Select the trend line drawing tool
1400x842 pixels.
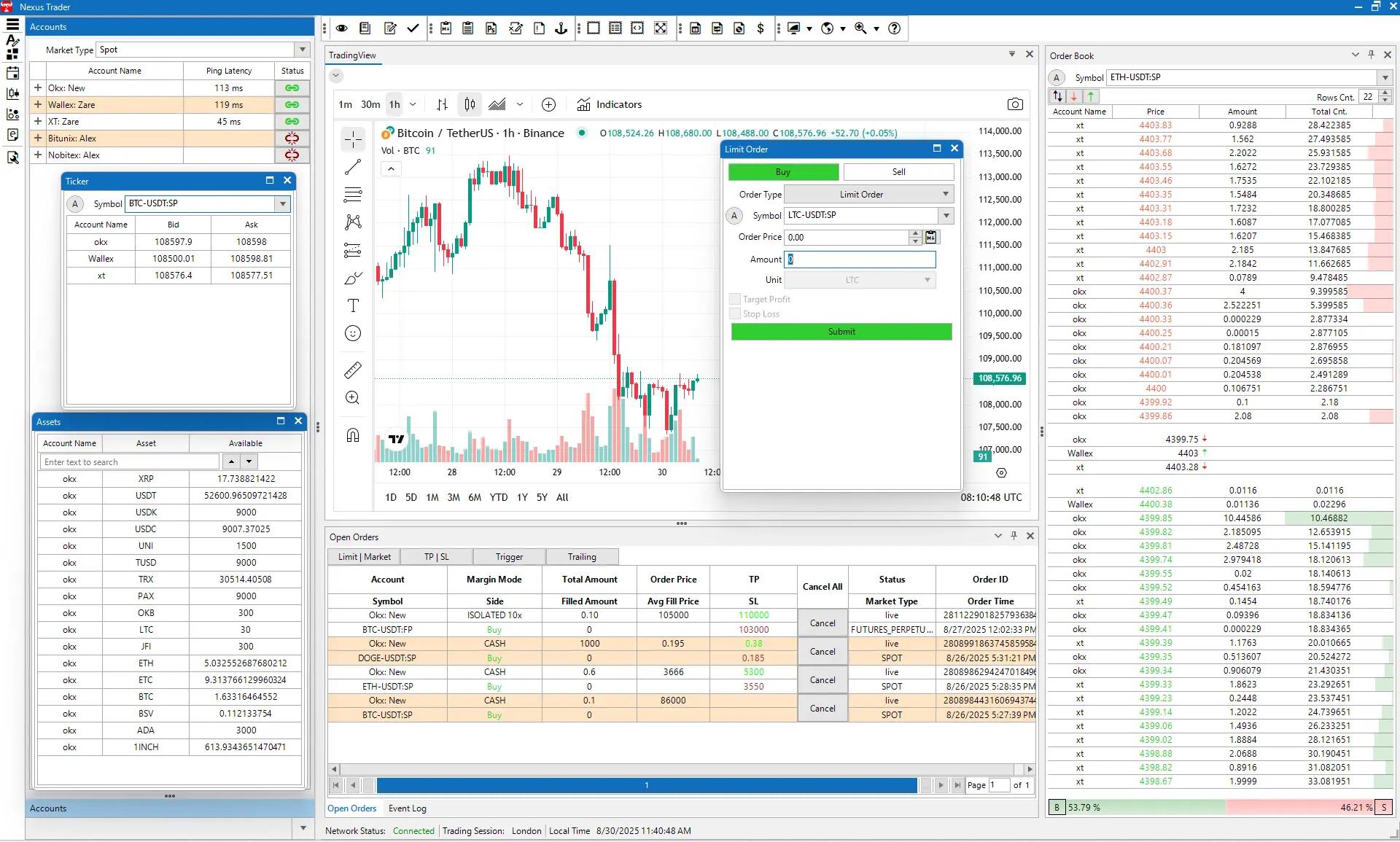click(353, 167)
